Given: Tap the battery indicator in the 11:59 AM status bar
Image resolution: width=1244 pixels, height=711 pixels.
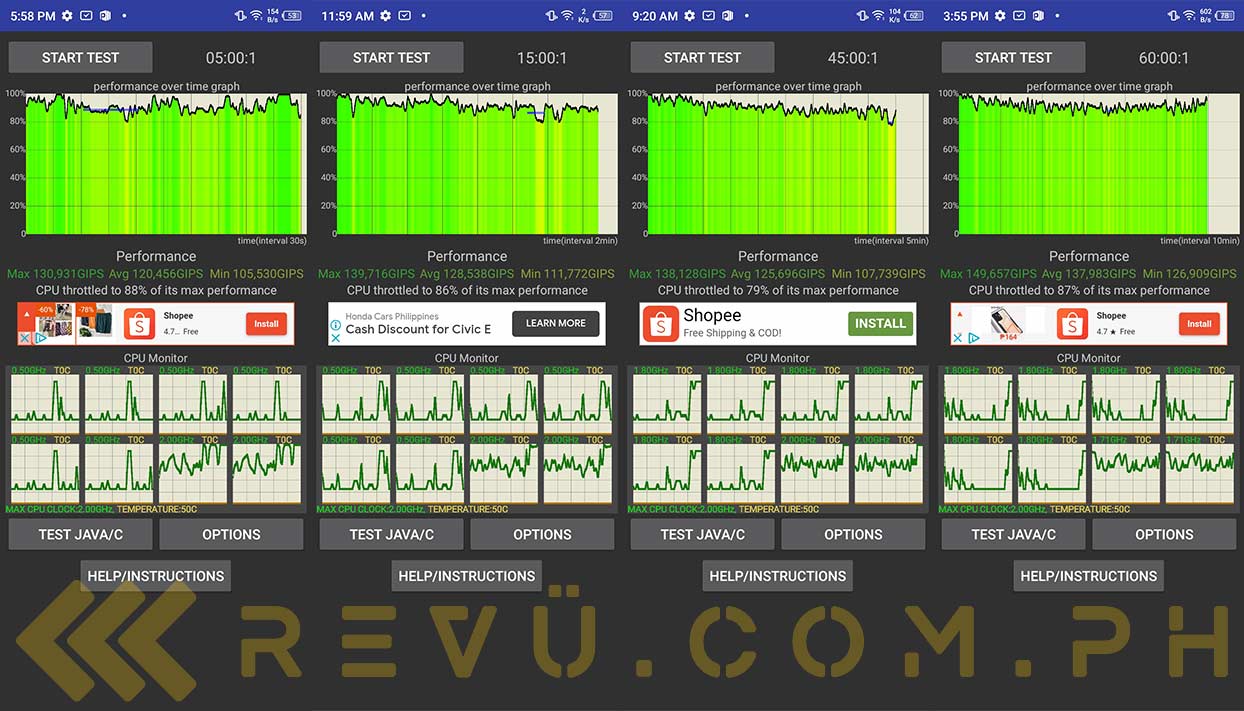Looking at the screenshot, I should [604, 16].
